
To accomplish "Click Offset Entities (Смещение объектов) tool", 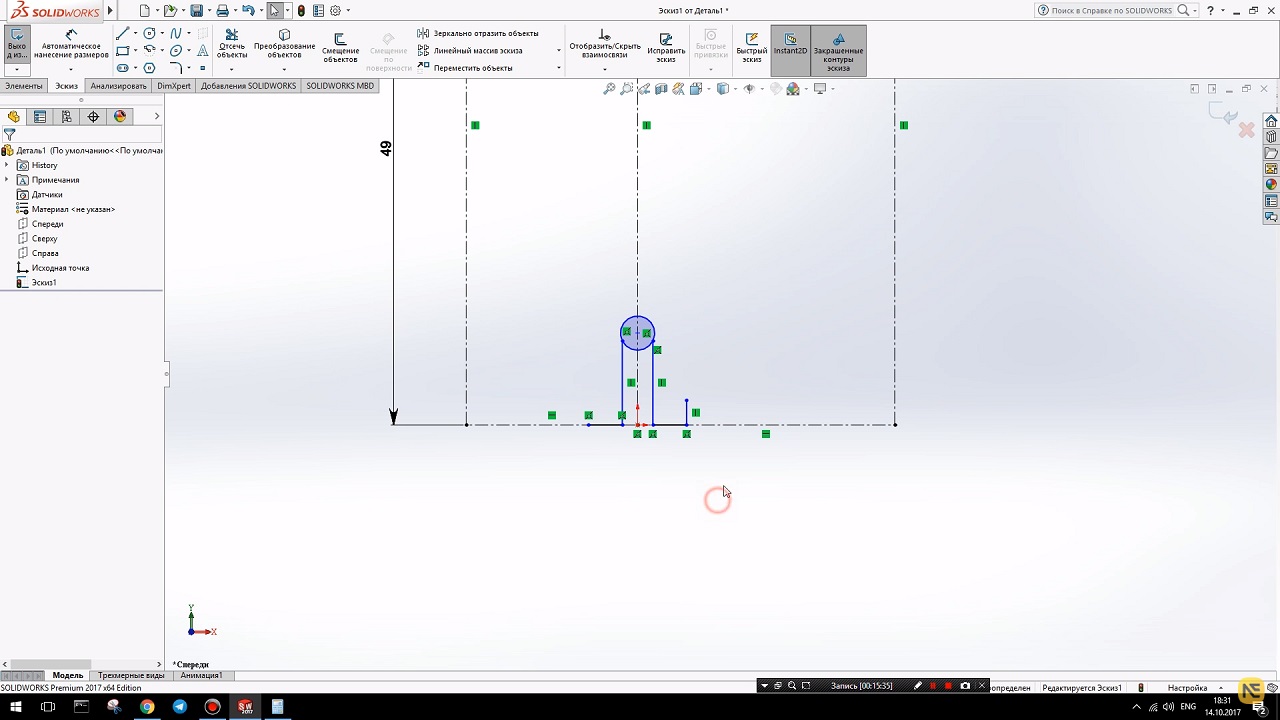I will [x=340, y=46].
